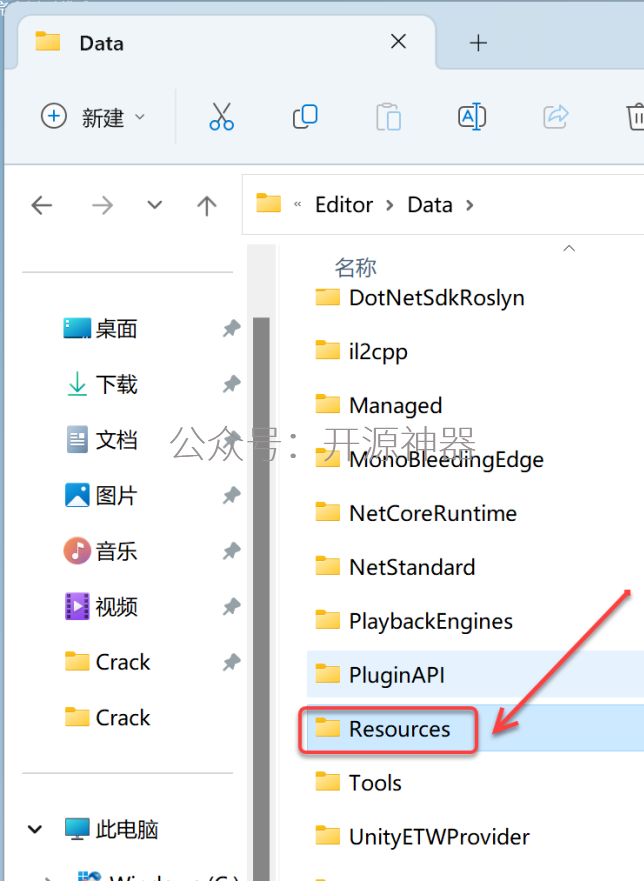Click the Cut scissors icon
644x881 pixels.
[221, 117]
